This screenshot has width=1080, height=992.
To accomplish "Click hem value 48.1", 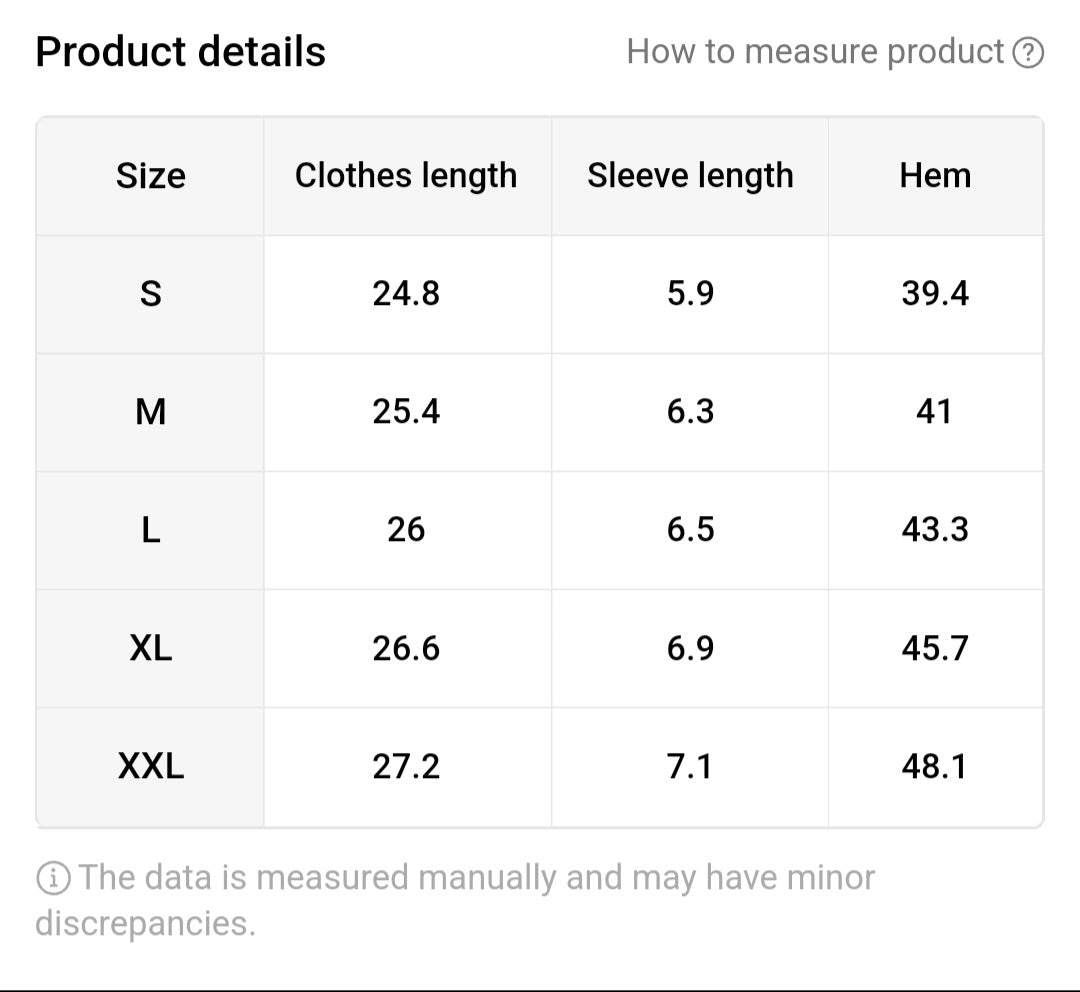I will [935, 767].
